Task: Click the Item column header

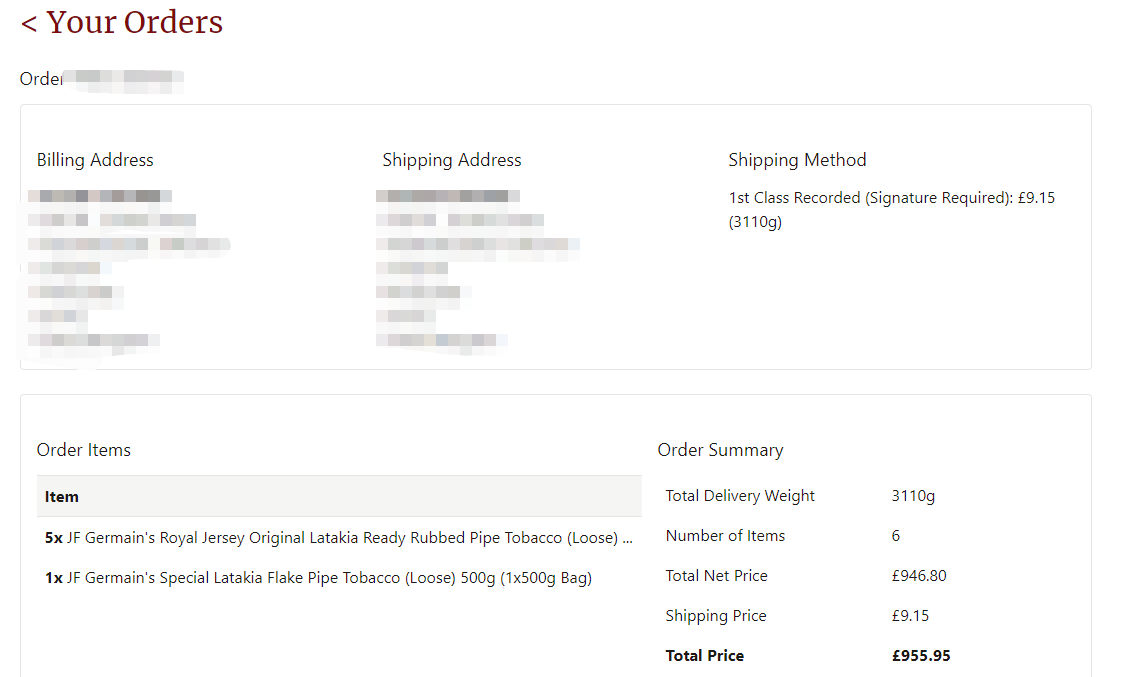Action: point(62,496)
